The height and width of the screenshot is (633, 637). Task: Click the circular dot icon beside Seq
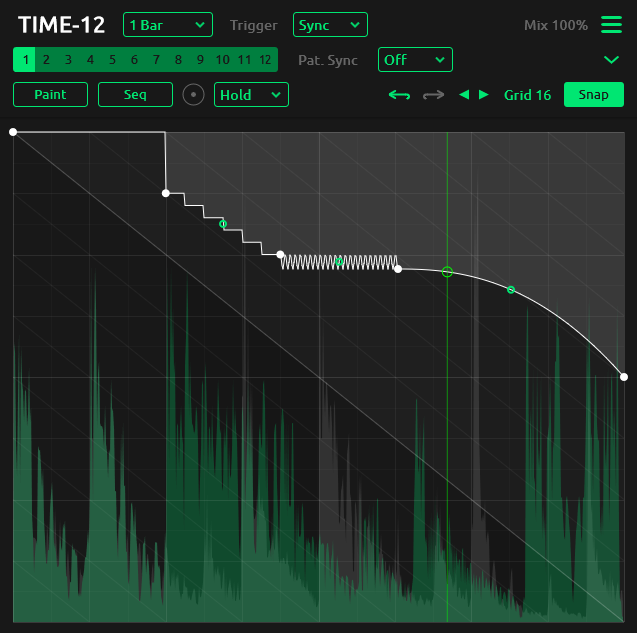[x=194, y=95]
